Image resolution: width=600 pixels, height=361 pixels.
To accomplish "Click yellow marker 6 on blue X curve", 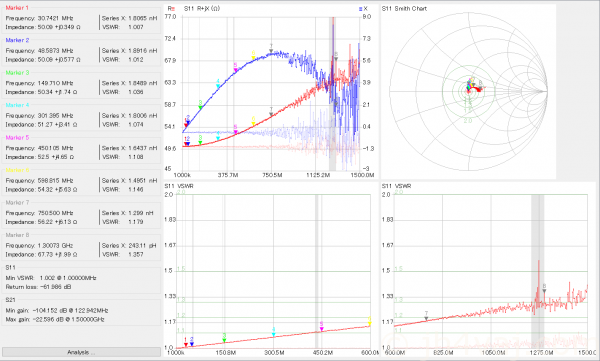I will (x=253, y=56).
